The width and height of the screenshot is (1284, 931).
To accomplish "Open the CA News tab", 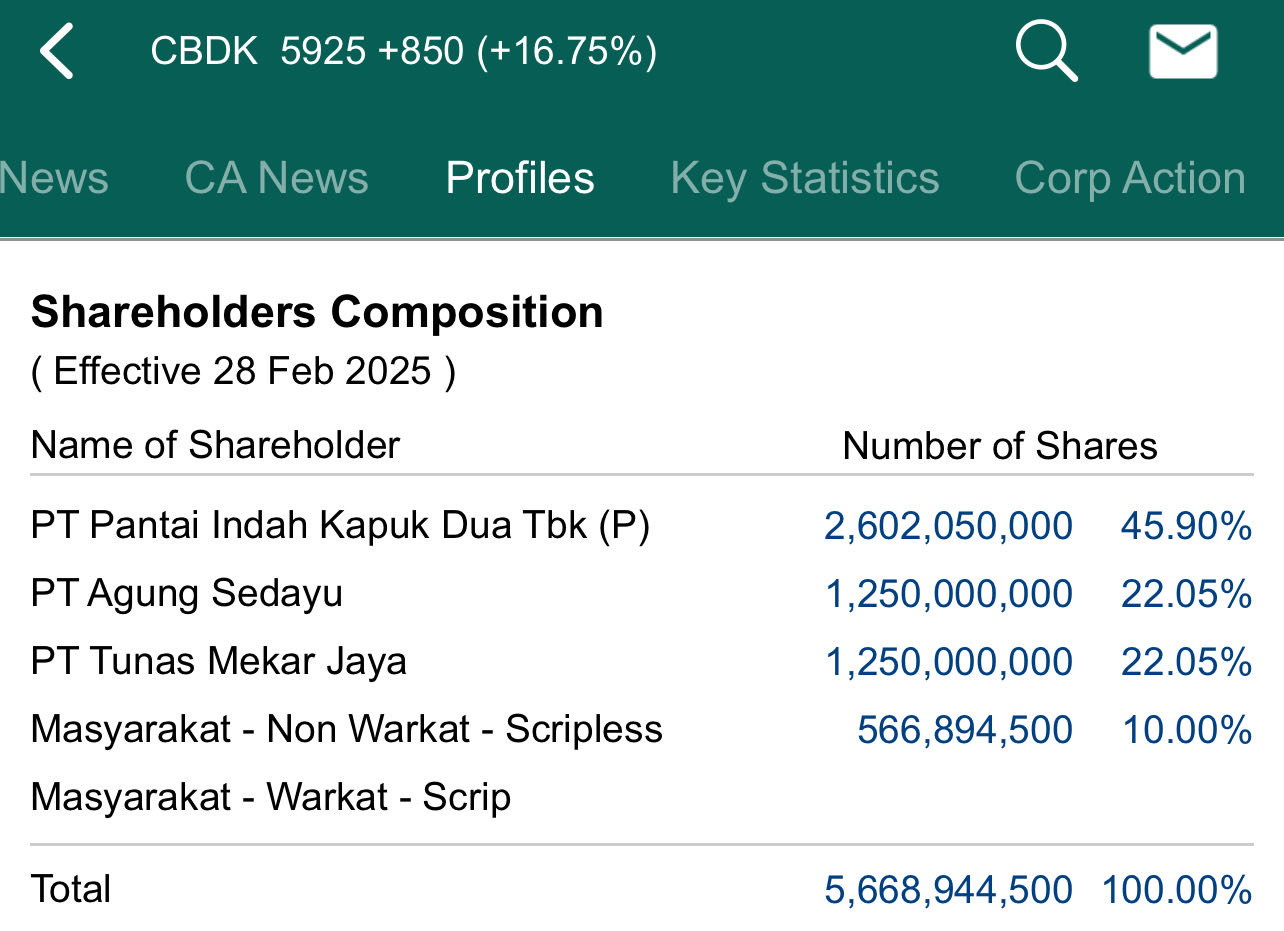I will pos(276,177).
